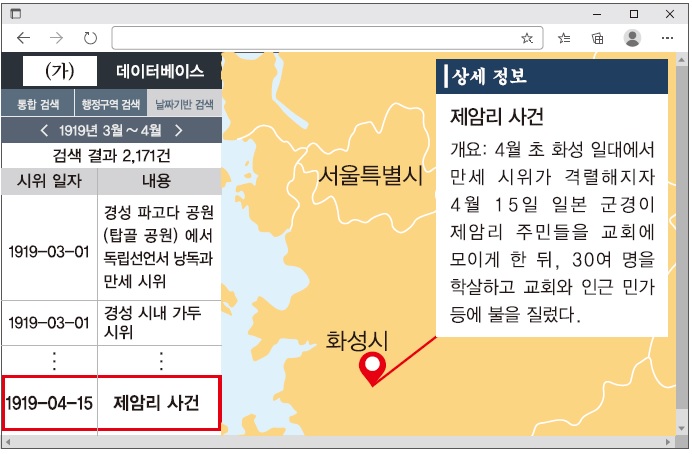Bookmark page using star icon in address bar
Screen dimensions: 692x454
click(x=527, y=38)
